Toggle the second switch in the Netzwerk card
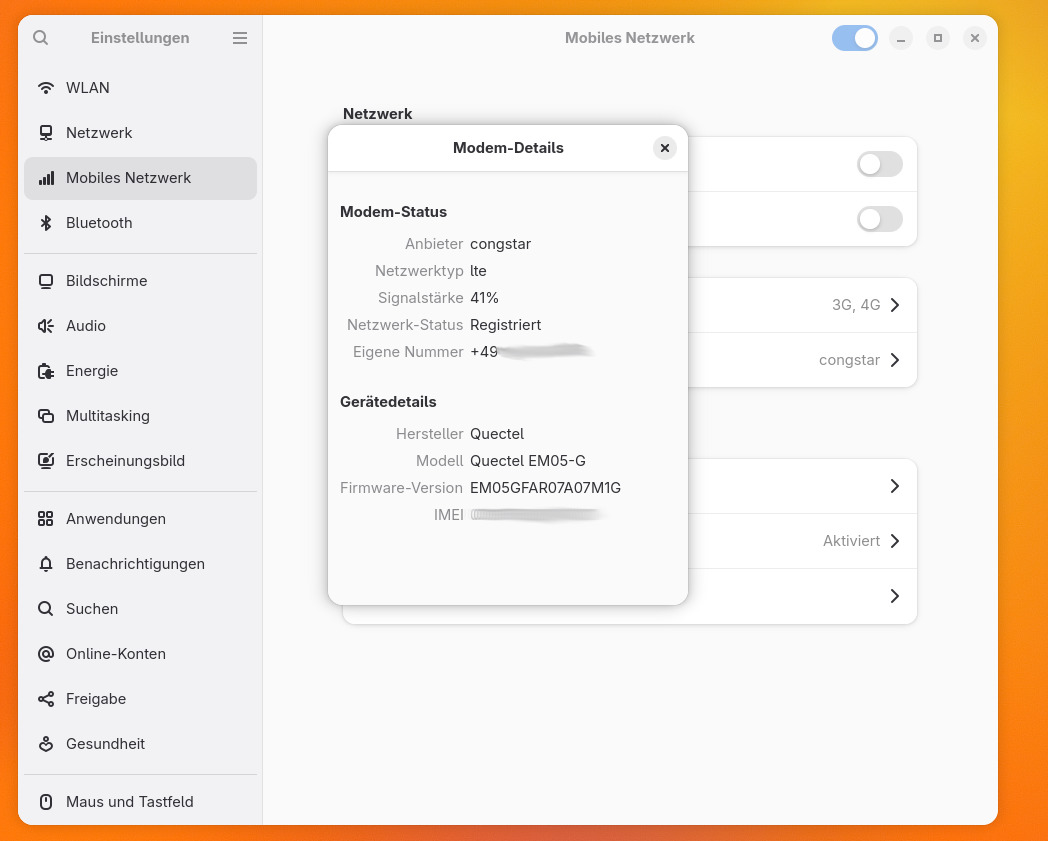1048x841 pixels. (880, 219)
